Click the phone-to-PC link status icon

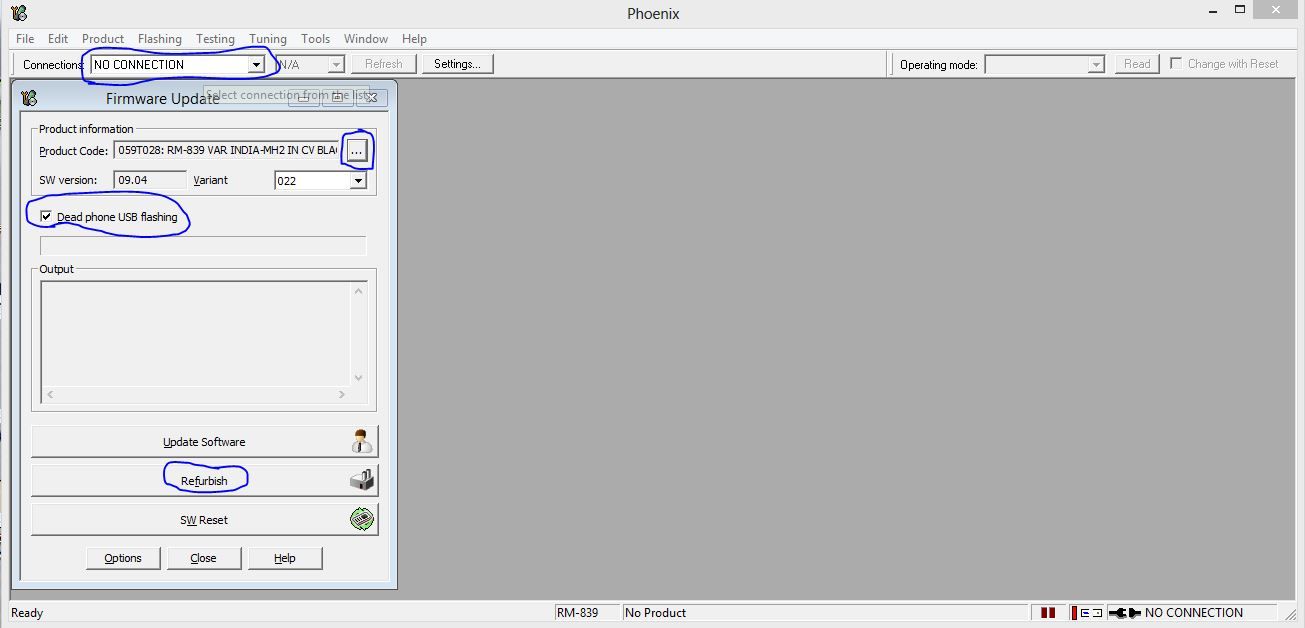pyautogui.click(x=1089, y=612)
